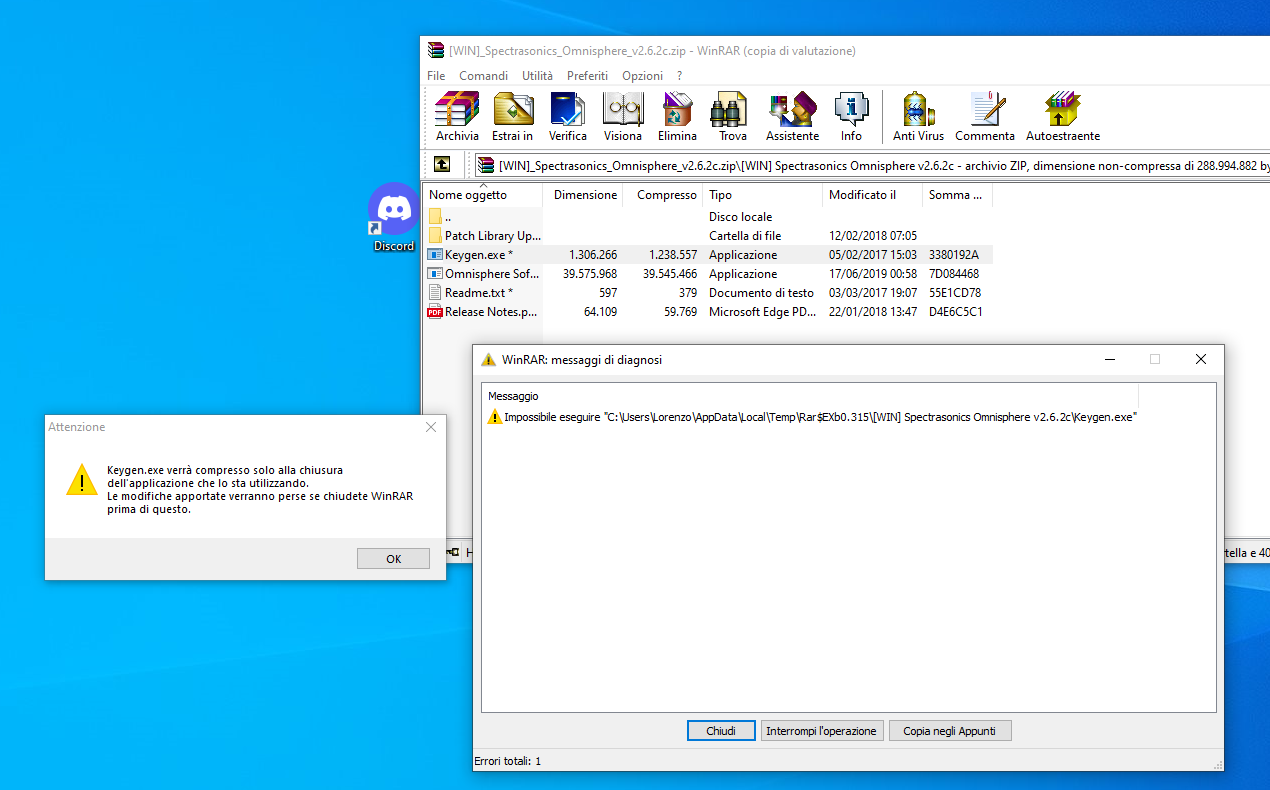Click the checksum value D4E6C5C1
The height and width of the screenshot is (790, 1270).
(955, 312)
